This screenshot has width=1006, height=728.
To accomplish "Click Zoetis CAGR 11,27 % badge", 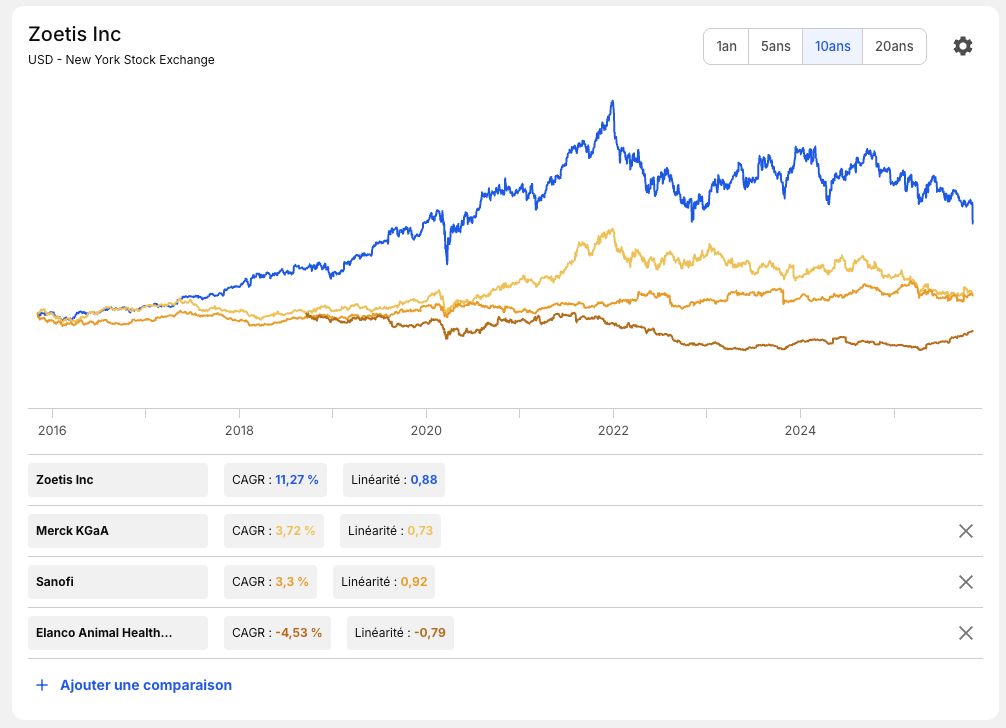I will point(275,480).
